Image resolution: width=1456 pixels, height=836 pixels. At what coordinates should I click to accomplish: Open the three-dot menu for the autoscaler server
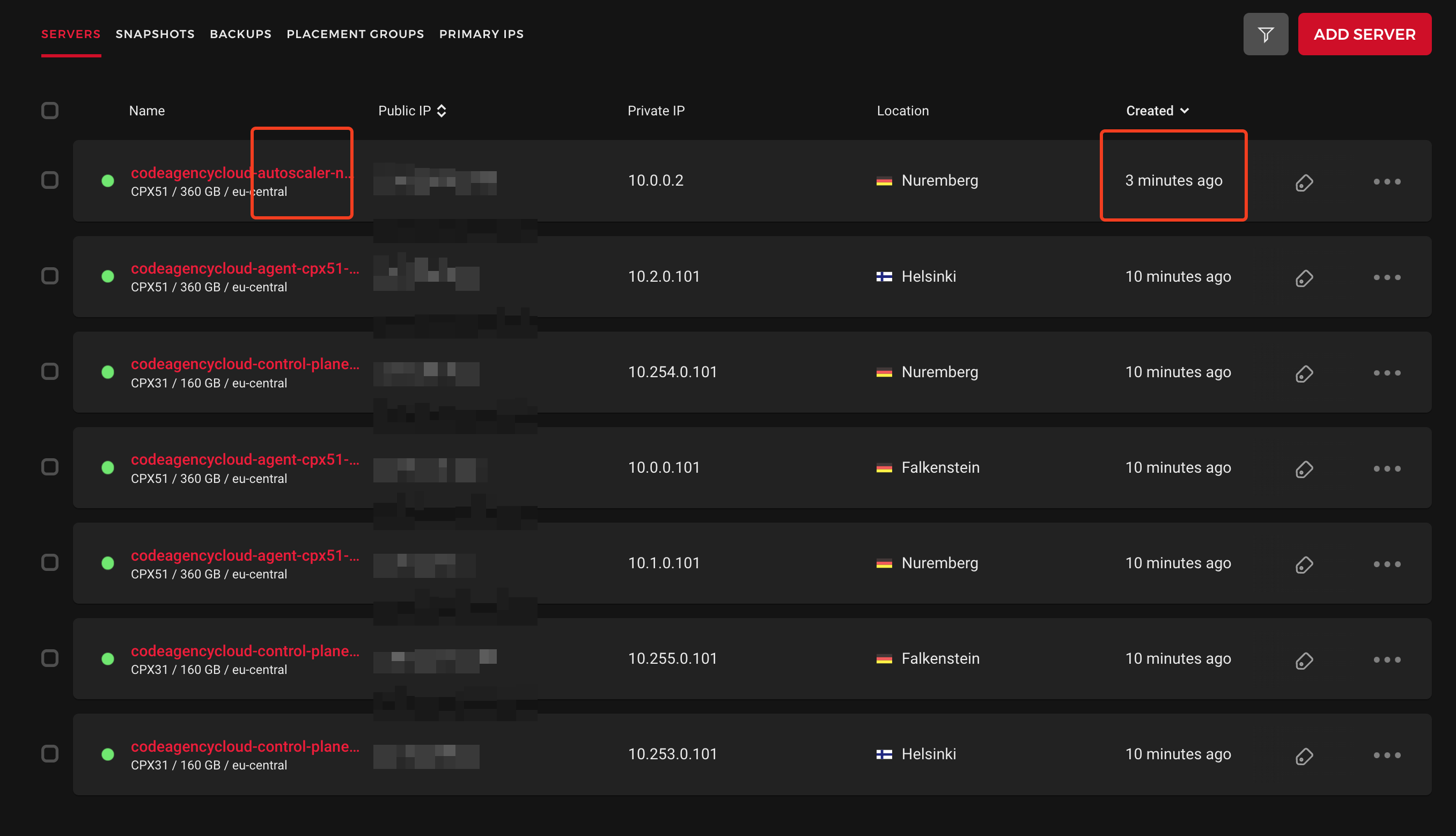point(1387,181)
